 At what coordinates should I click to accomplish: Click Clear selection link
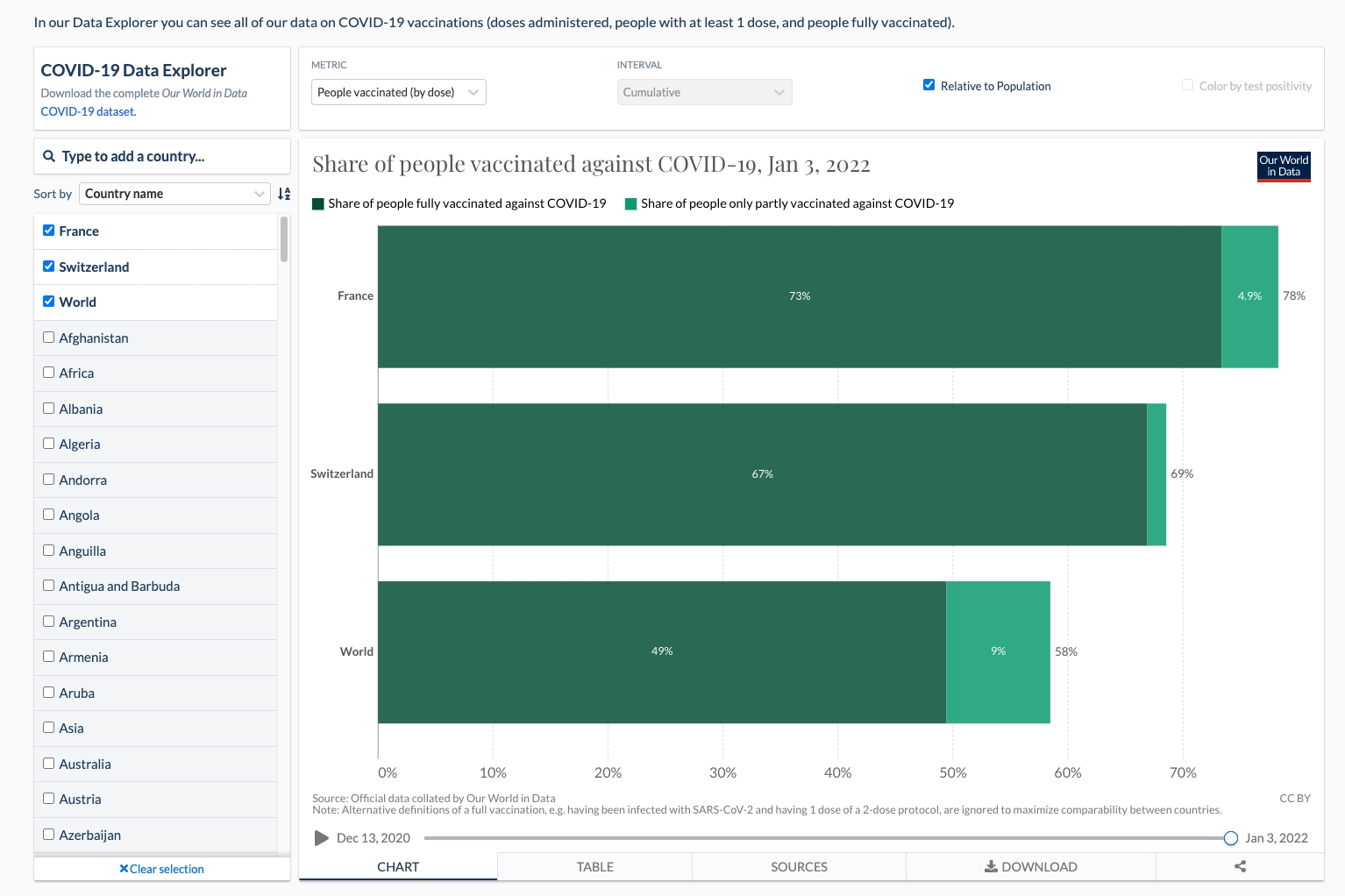pos(162,869)
